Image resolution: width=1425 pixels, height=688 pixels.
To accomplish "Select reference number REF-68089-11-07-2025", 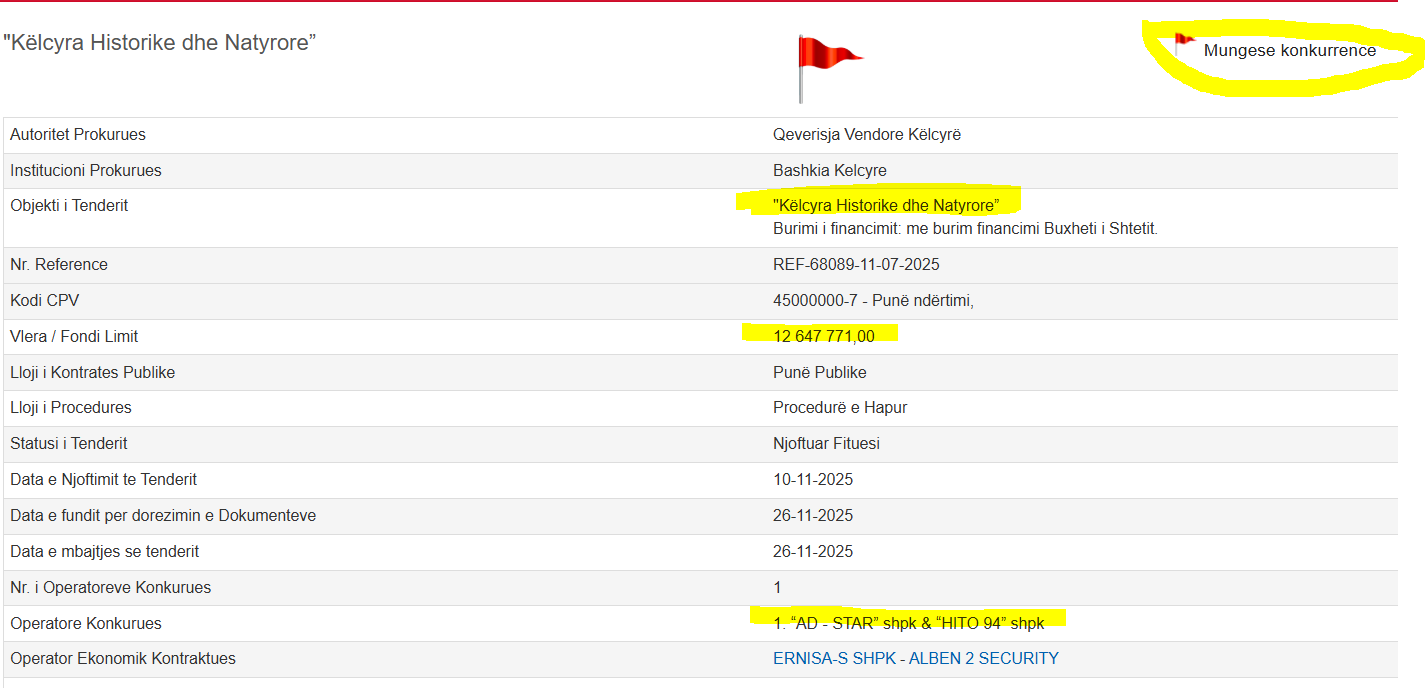I will [x=856, y=265].
